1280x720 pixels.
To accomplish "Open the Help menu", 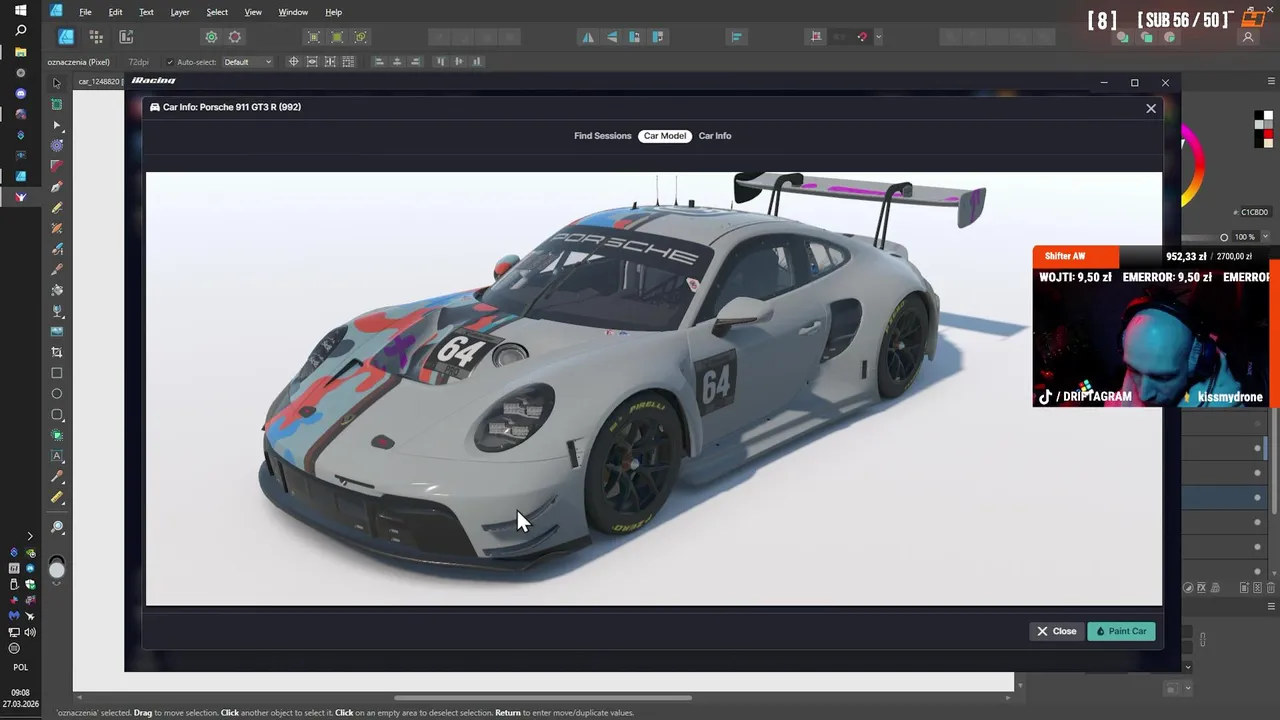I will [x=334, y=12].
